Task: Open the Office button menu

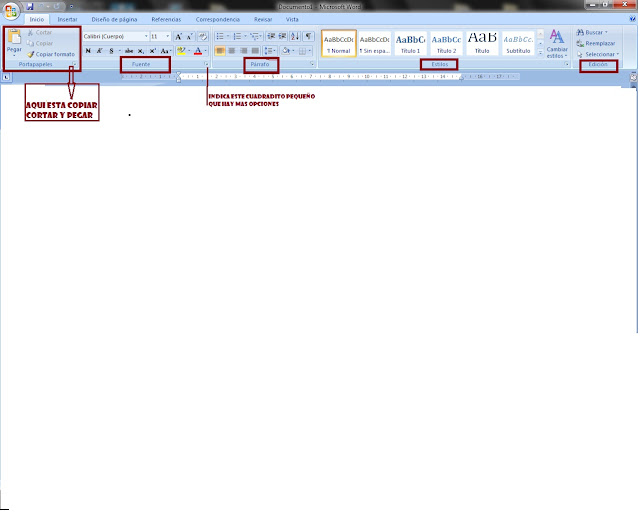Action: coord(11,11)
